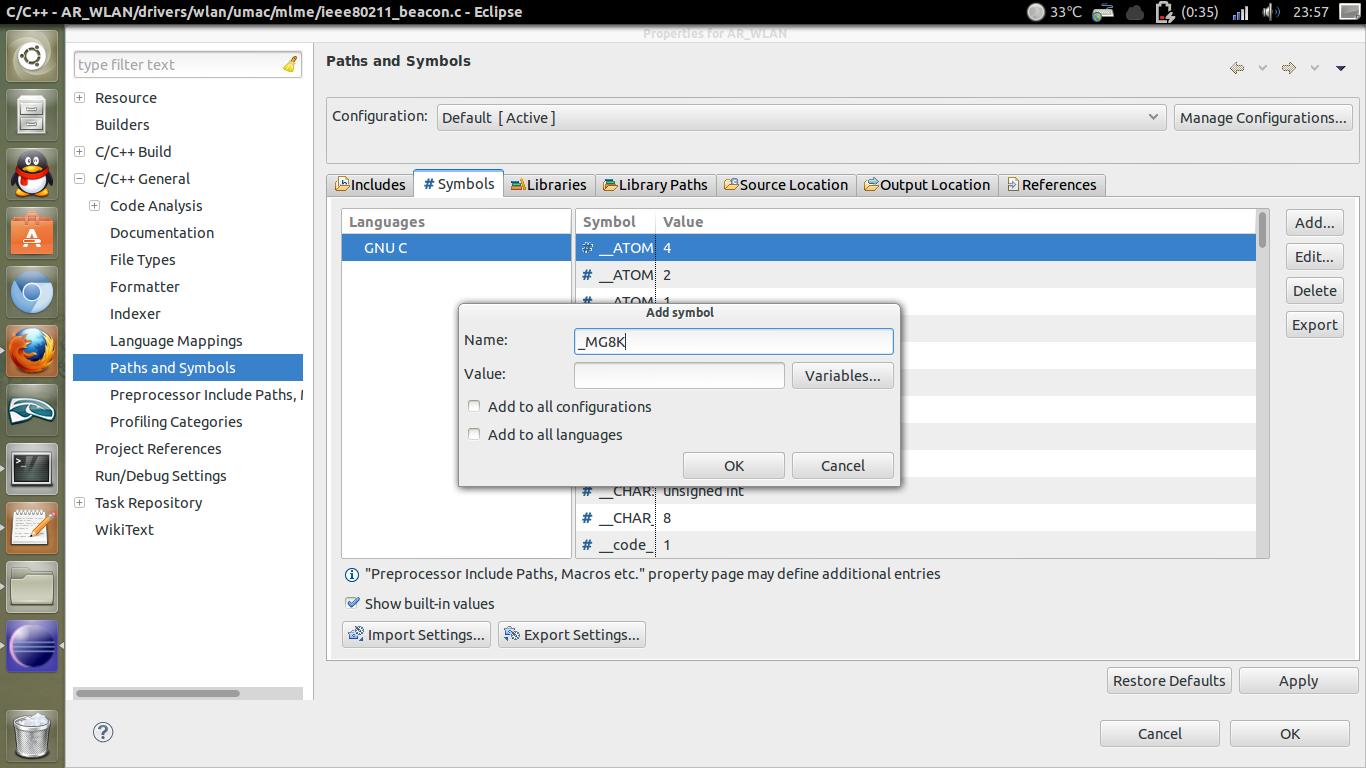Click the forward navigation arrow icon
Image resolution: width=1366 pixels, height=768 pixels.
click(x=1289, y=68)
